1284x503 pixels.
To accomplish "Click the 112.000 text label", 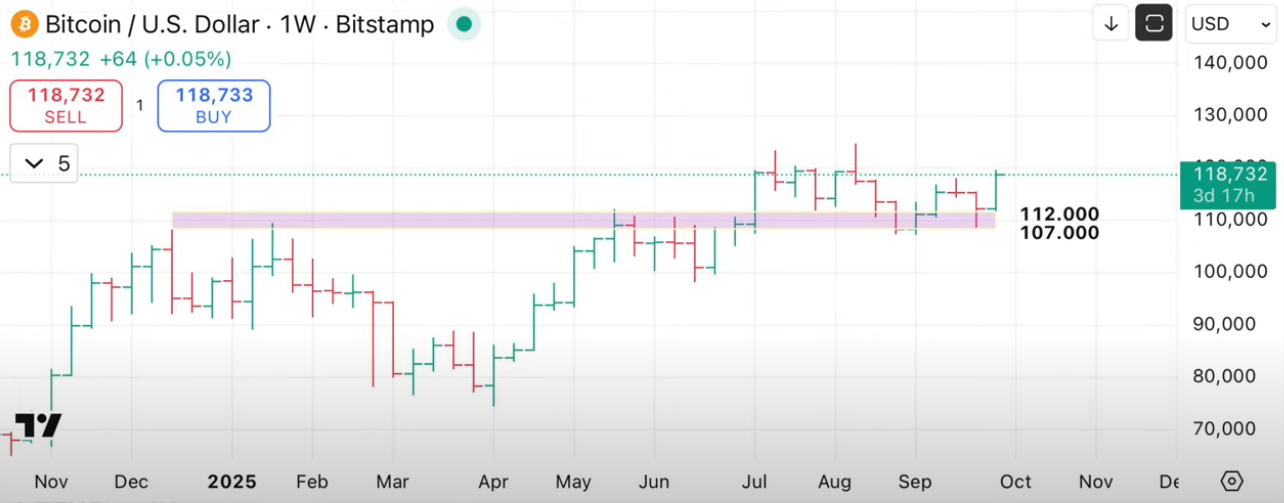I will tap(1059, 214).
